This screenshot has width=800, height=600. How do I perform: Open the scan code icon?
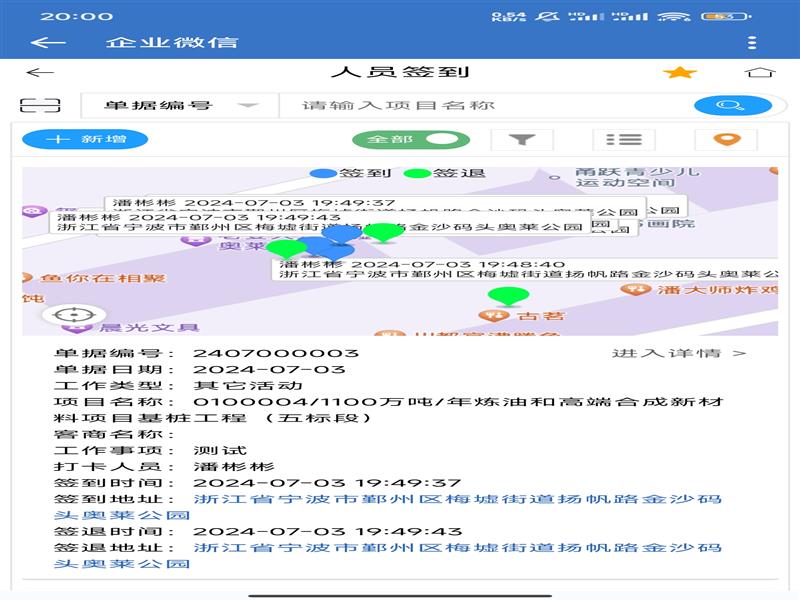[40, 105]
